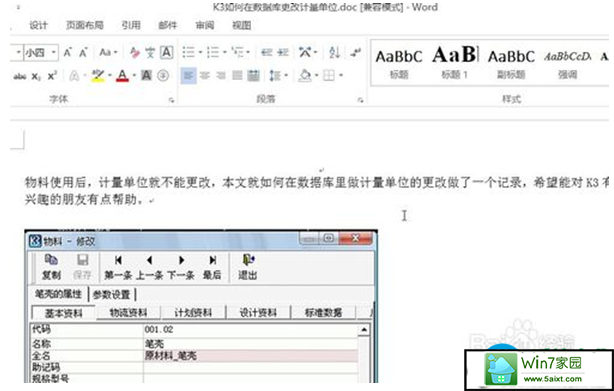The height and width of the screenshot is (391, 614).
Task: Clear all formatting with the eraser icon
Action: (x=135, y=52)
